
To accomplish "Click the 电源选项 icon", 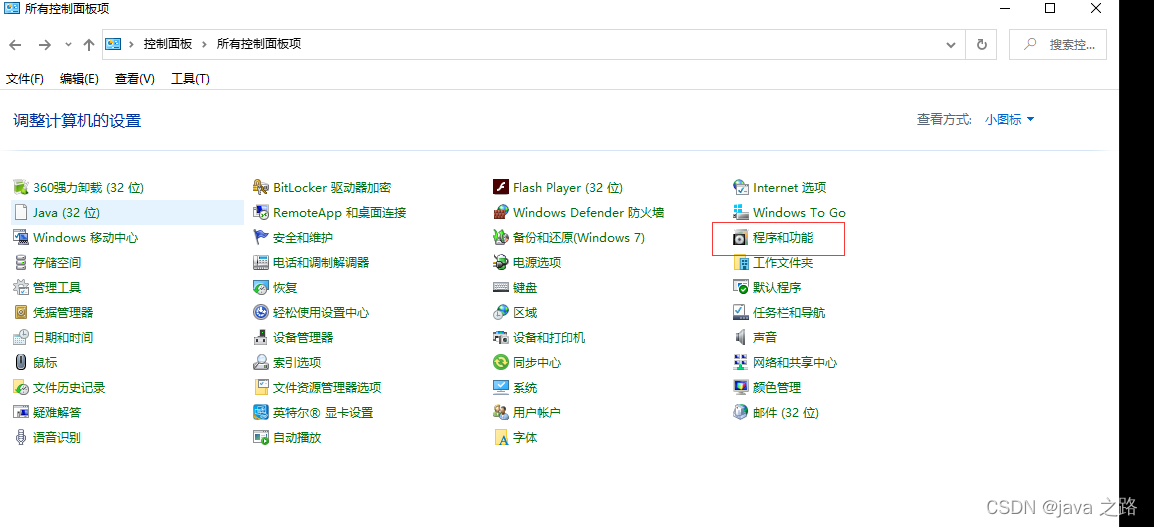I will (x=501, y=263).
